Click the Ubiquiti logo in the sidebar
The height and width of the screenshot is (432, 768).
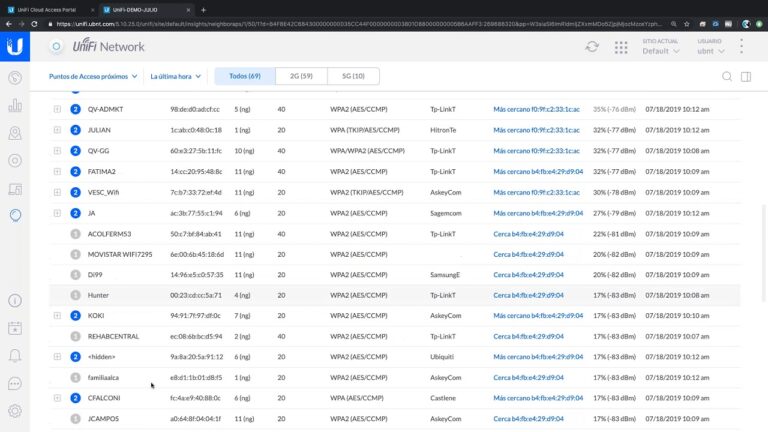tap(15, 47)
